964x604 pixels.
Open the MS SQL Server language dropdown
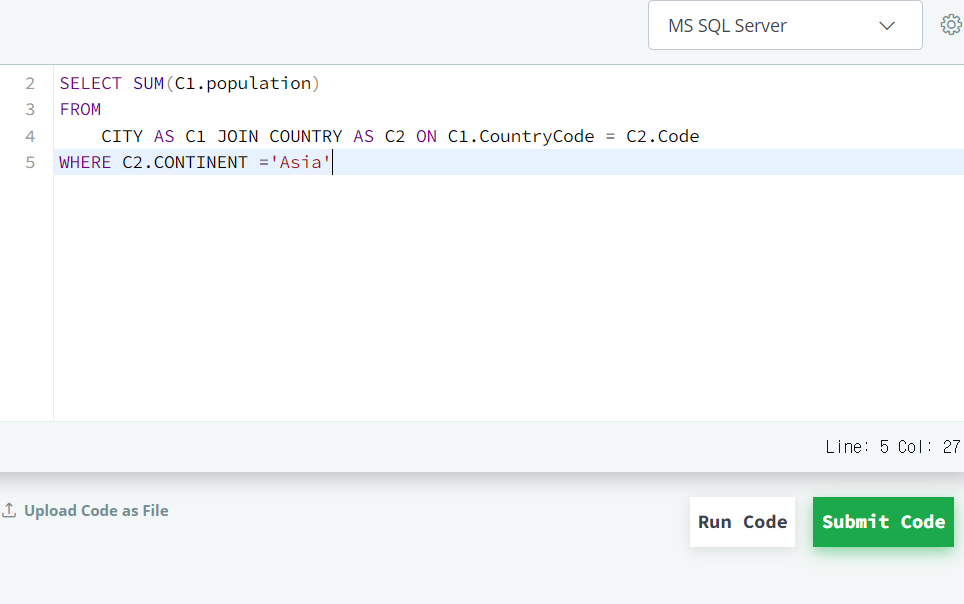tap(785, 25)
